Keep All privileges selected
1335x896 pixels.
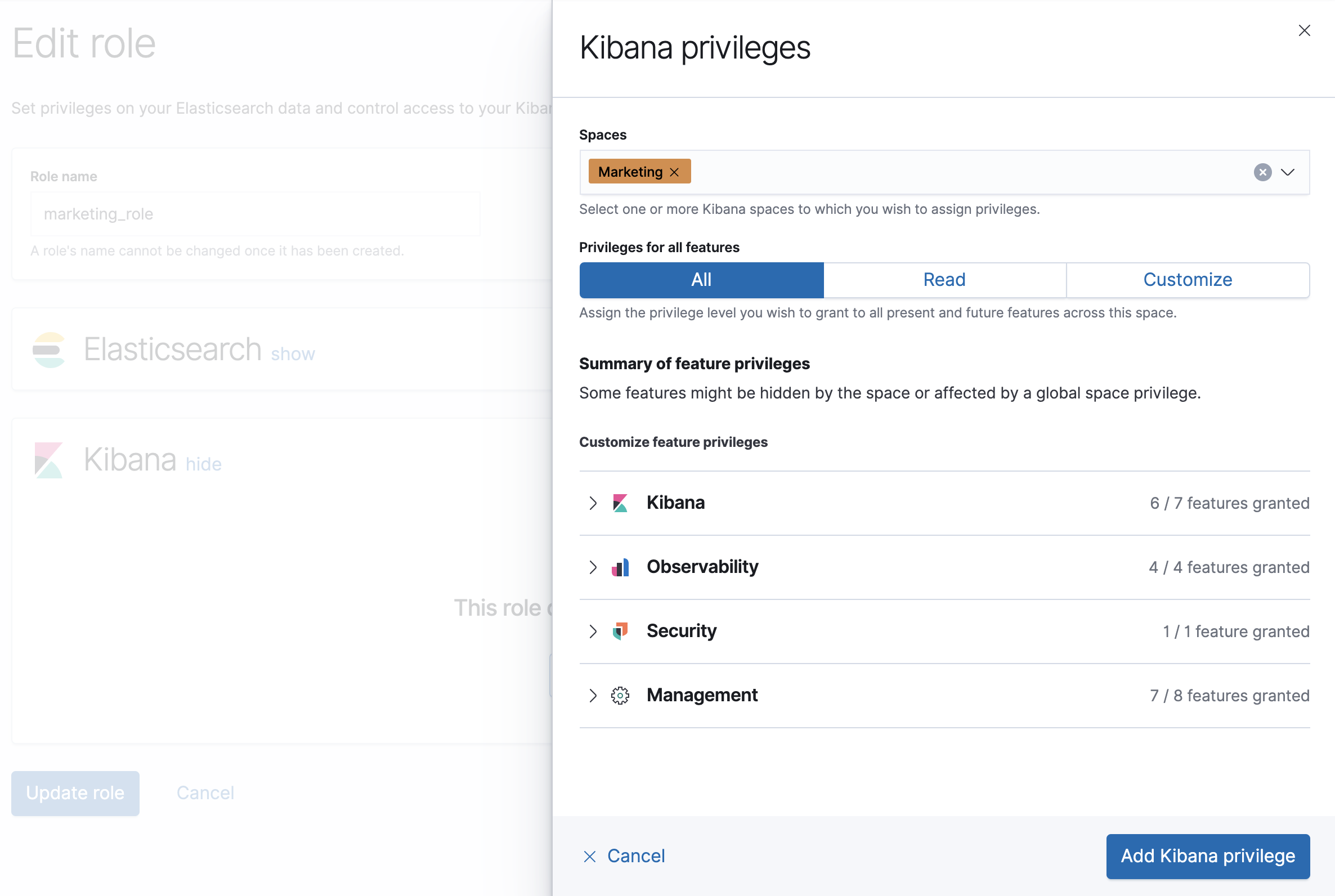(x=701, y=280)
